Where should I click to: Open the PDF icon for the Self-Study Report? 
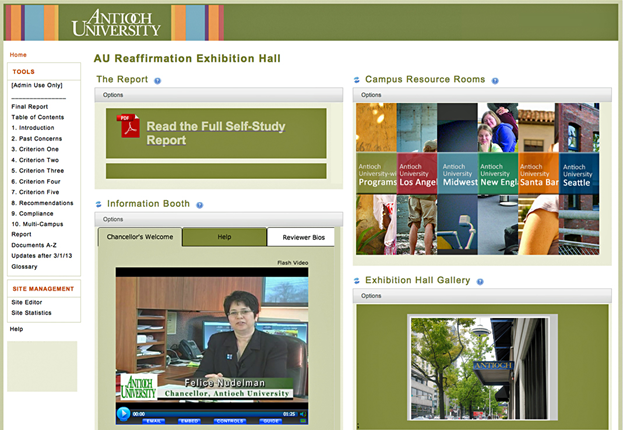point(128,126)
